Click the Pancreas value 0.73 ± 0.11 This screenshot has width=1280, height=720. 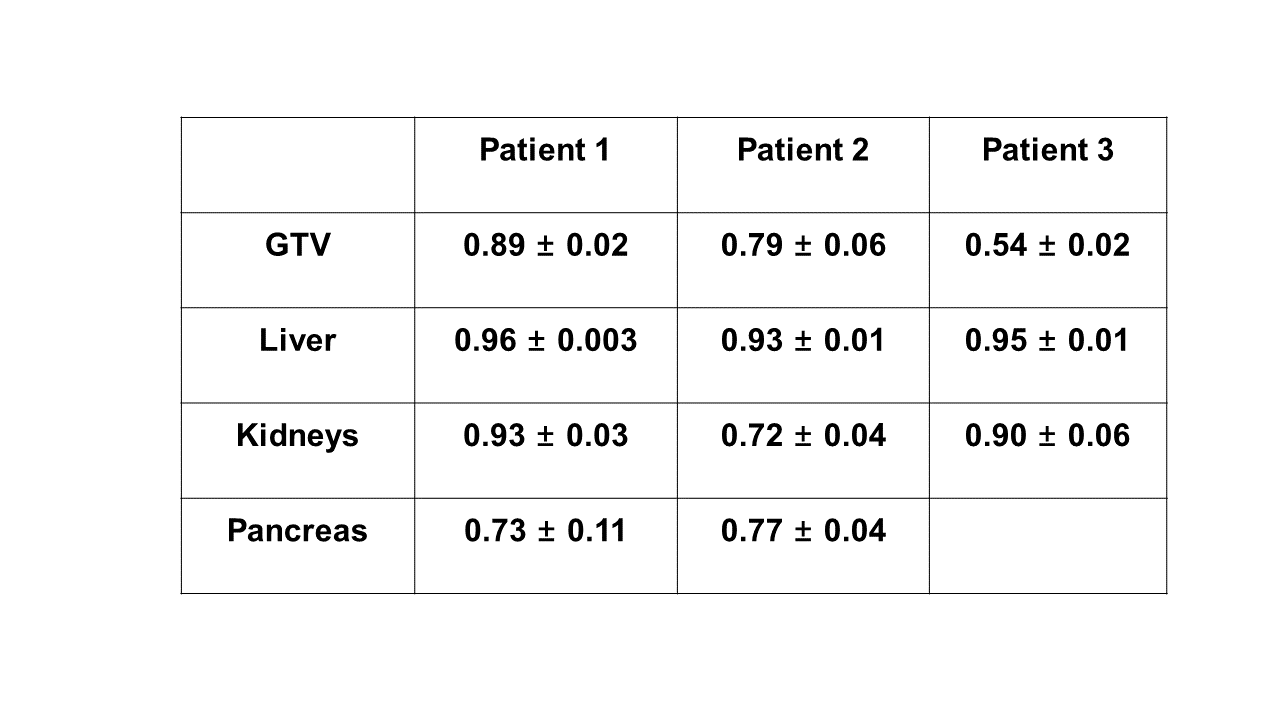tap(545, 530)
